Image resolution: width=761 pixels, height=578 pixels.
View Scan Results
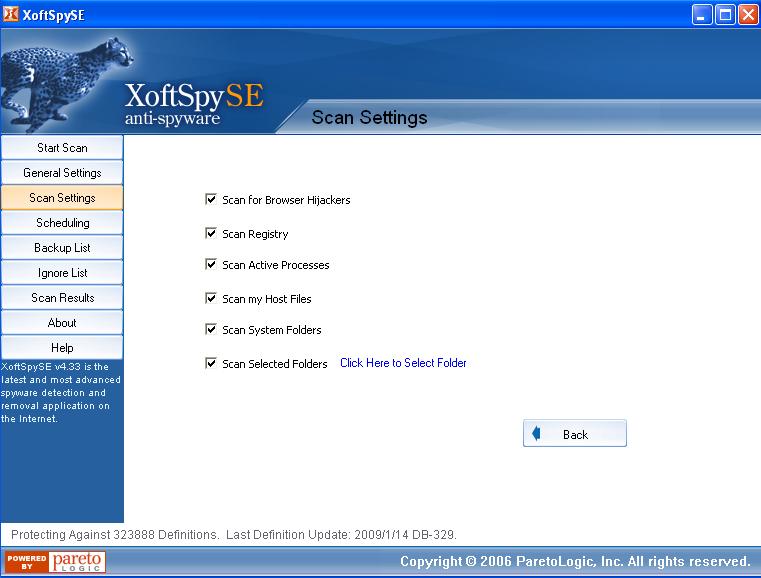pos(62,297)
